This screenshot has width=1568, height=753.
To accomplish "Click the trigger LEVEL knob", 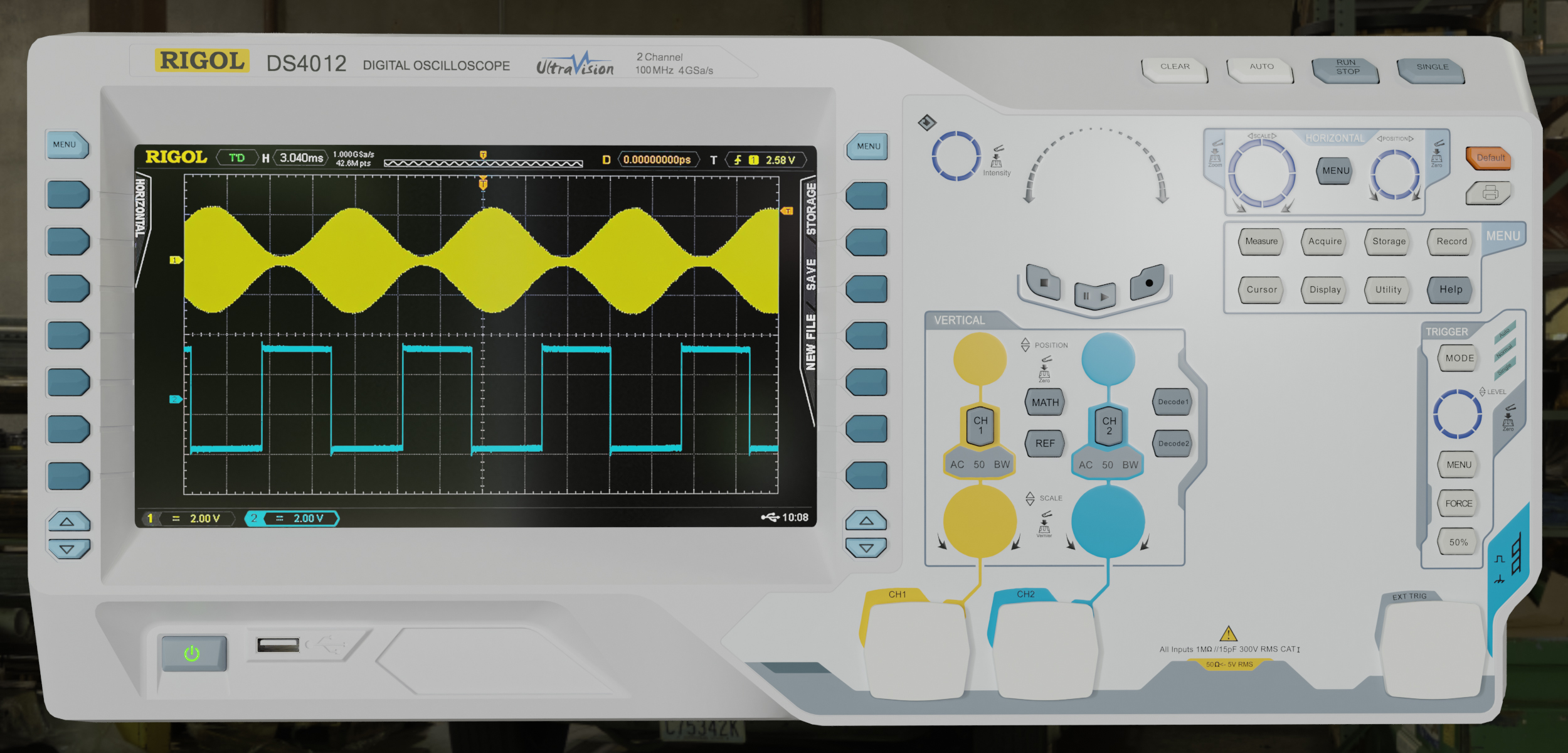I will coord(1458,414).
